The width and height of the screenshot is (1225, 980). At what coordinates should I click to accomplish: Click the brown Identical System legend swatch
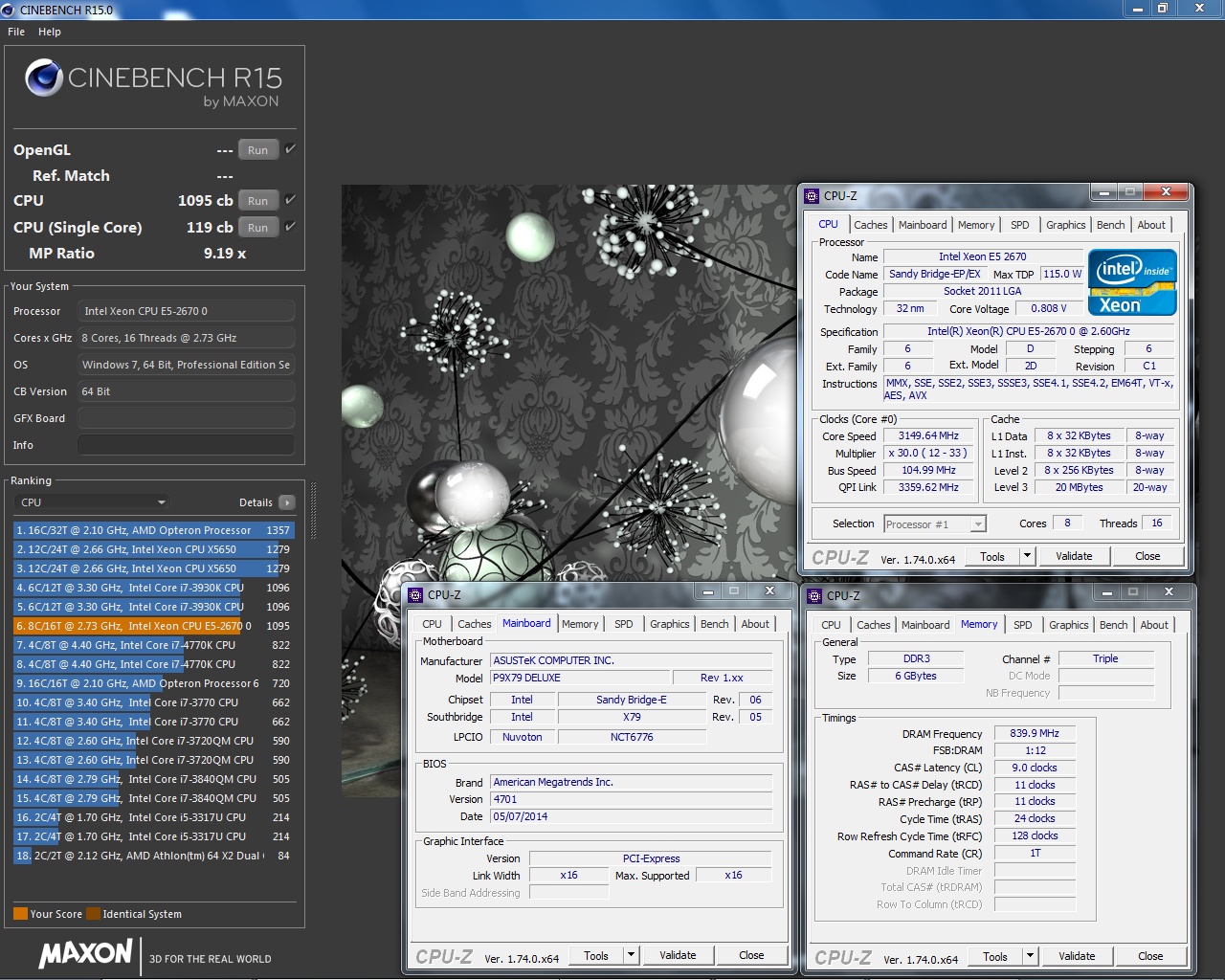tap(93, 914)
